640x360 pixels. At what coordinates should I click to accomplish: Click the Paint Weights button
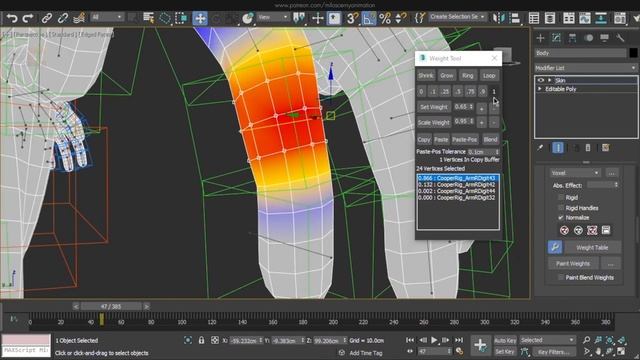(x=573, y=264)
